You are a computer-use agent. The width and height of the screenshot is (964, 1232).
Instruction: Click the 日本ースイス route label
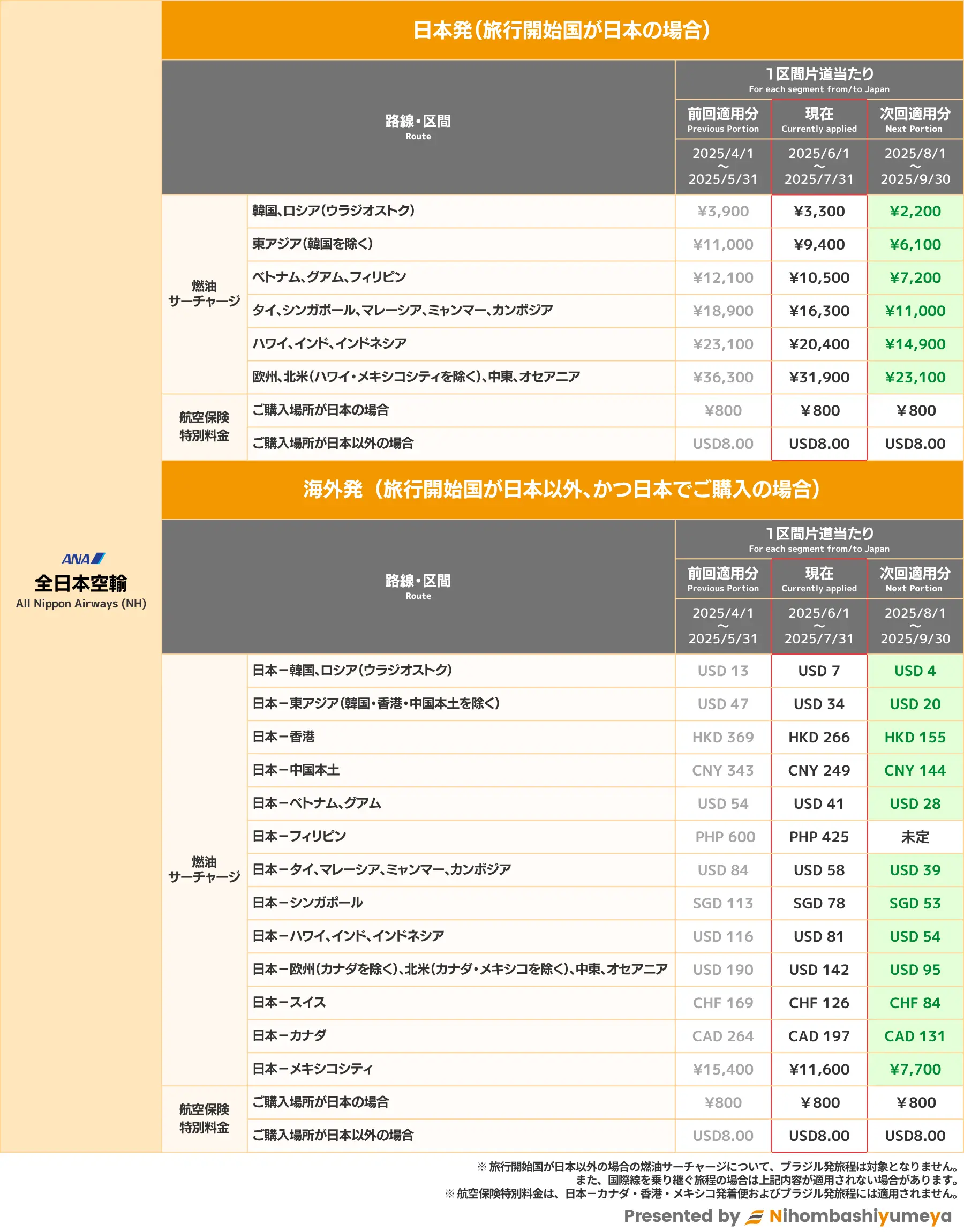pos(289,1003)
